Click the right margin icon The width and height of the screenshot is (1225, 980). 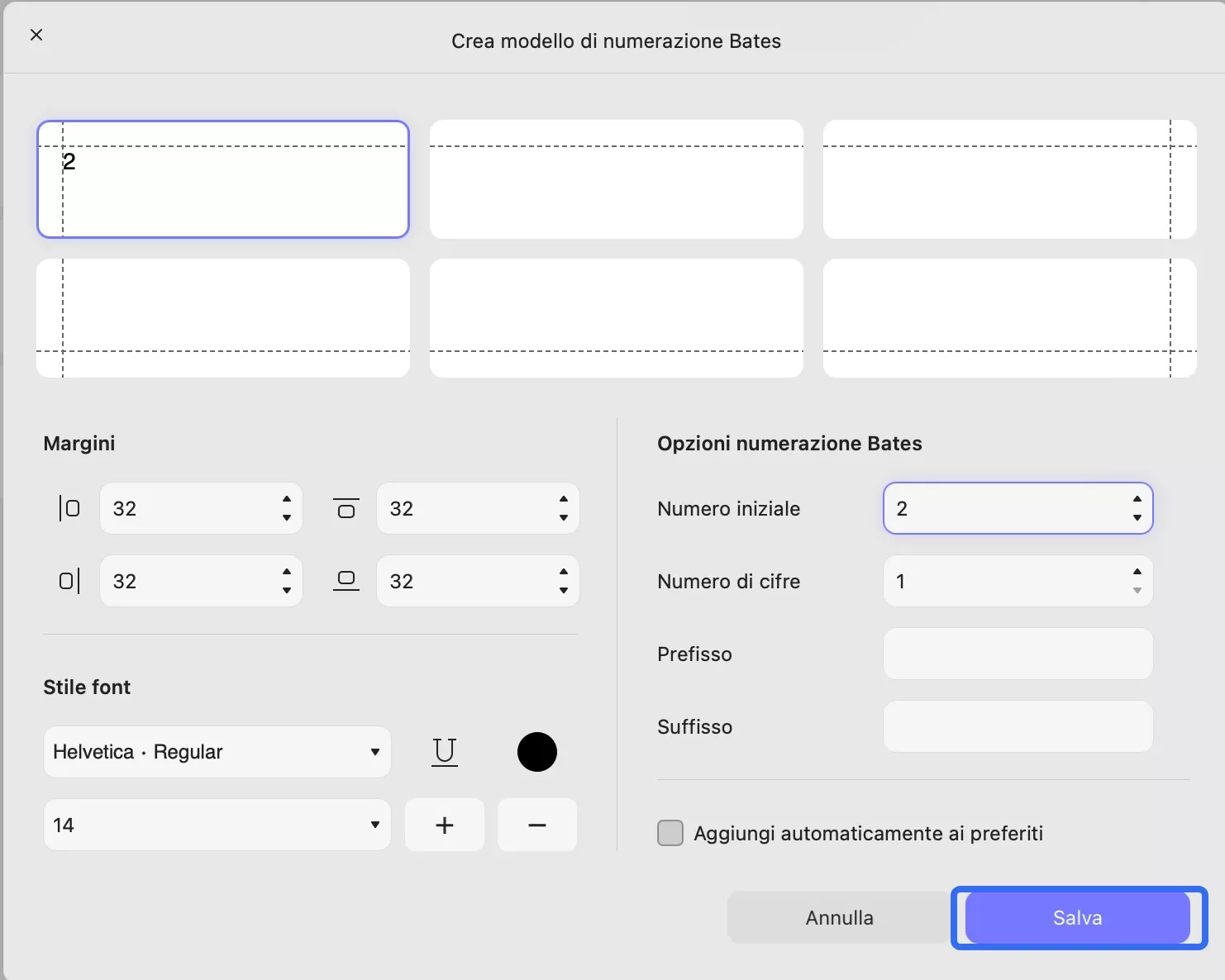coord(69,581)
